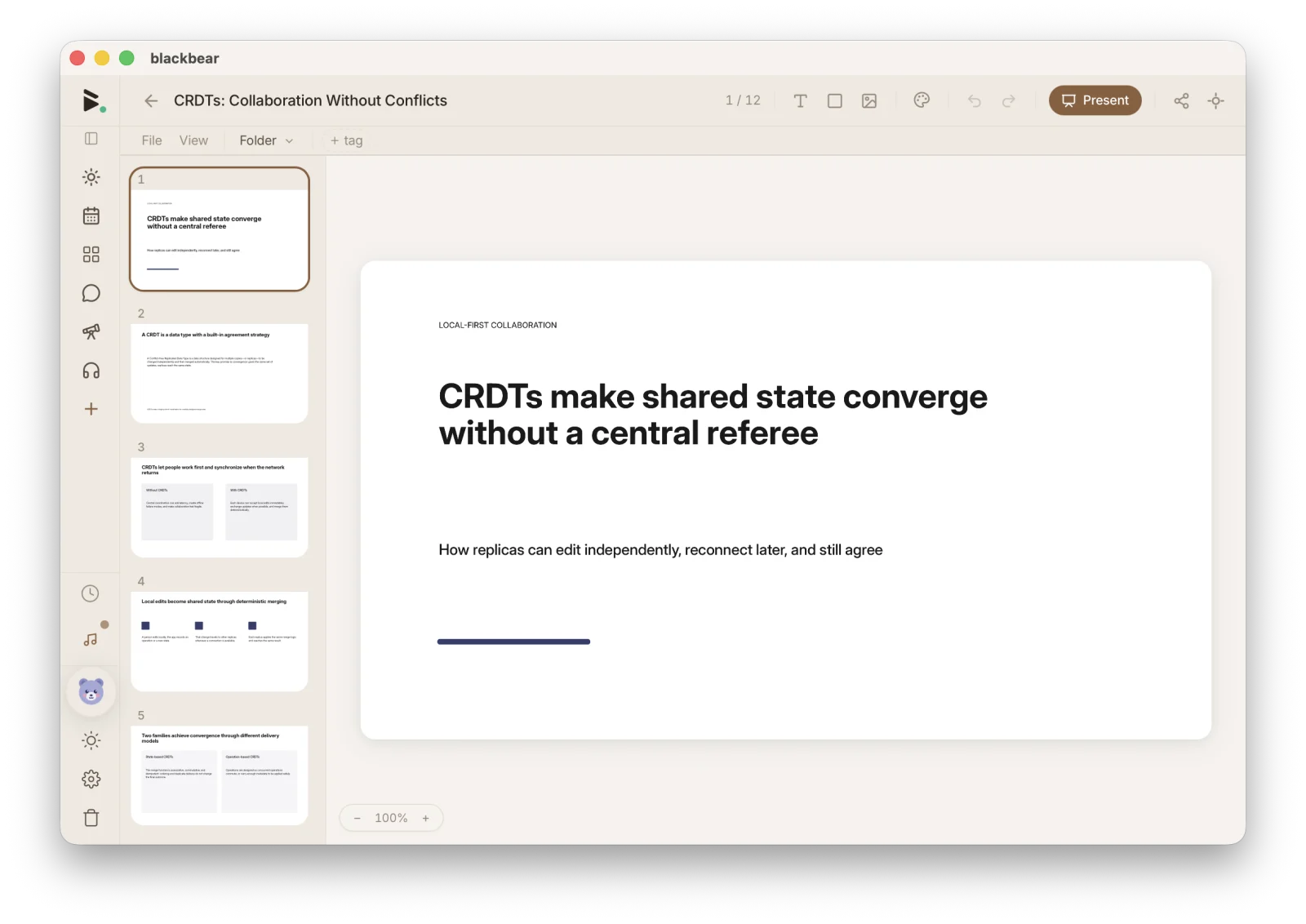Toggle the sidebar panel icon
1306x924 pixels.
pos(91,139)
